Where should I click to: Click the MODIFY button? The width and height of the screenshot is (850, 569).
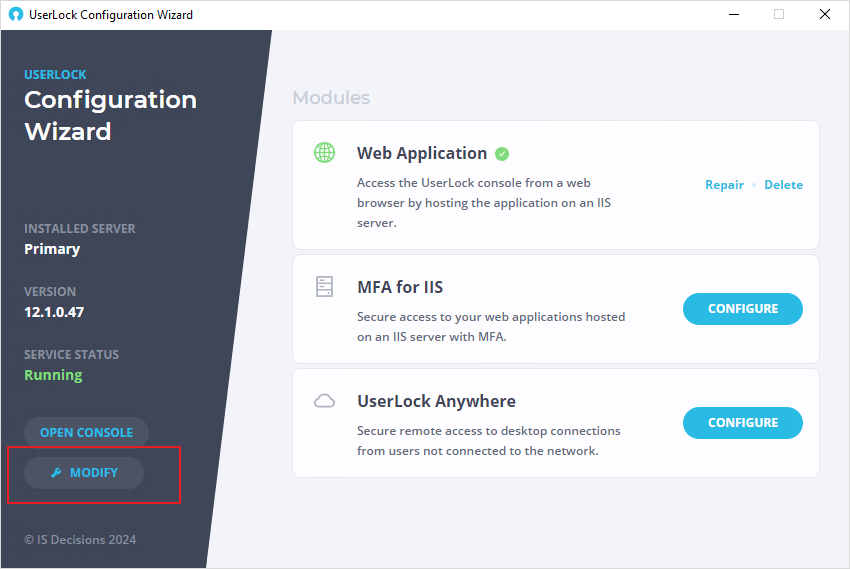pos(84,473)
